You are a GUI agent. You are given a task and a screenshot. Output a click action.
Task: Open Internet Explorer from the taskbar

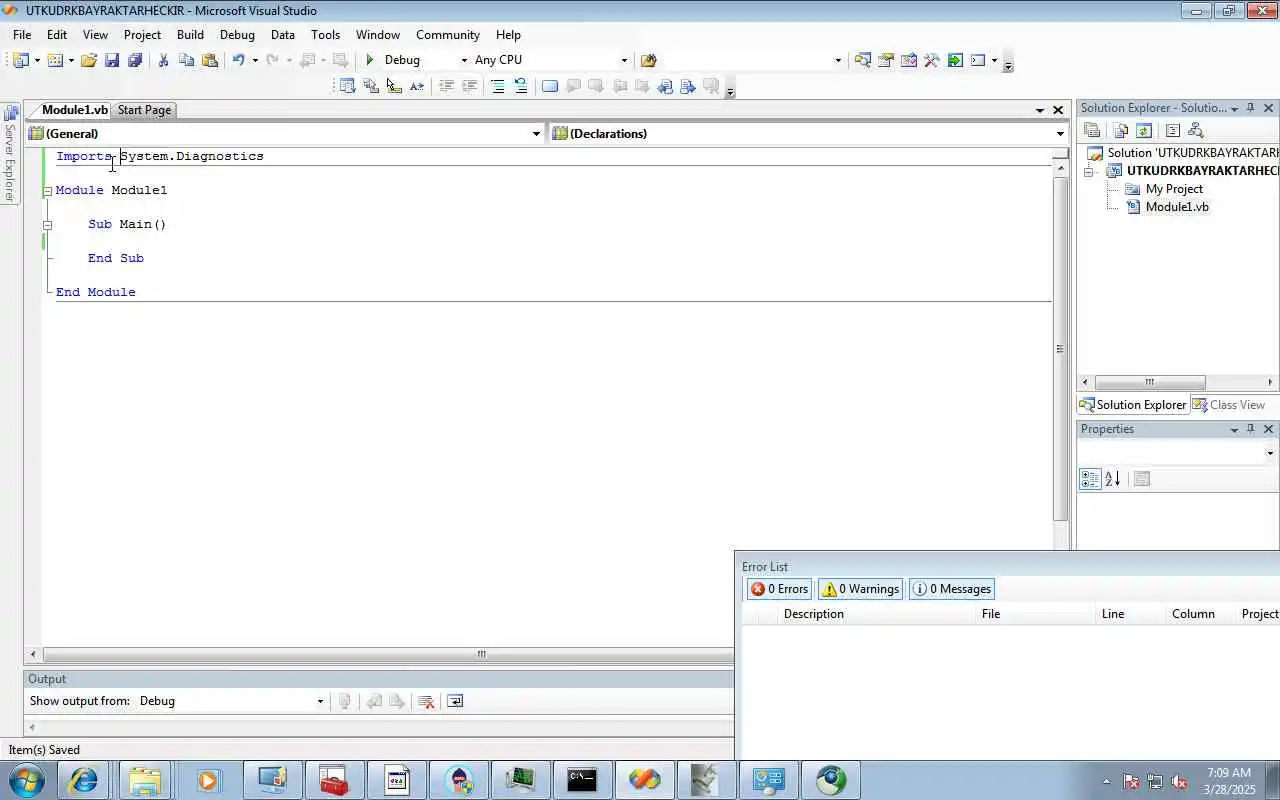83,780
